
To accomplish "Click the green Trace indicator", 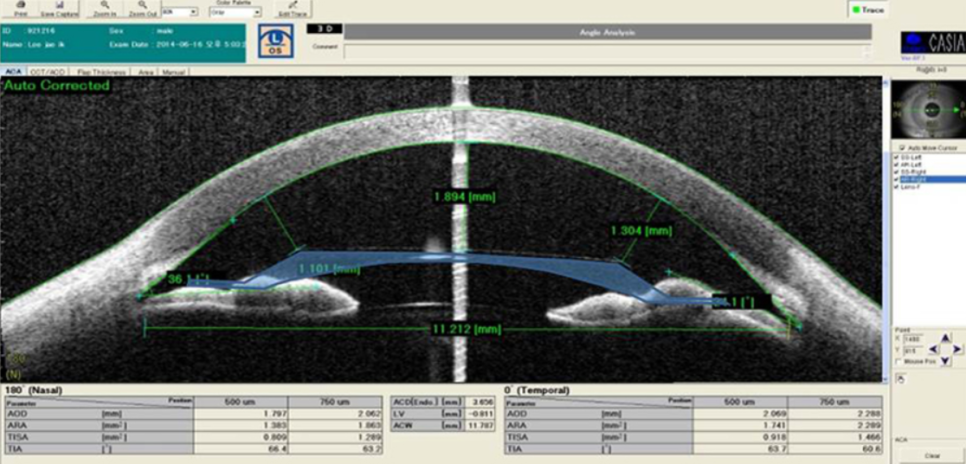I will [x=865, y=9].
